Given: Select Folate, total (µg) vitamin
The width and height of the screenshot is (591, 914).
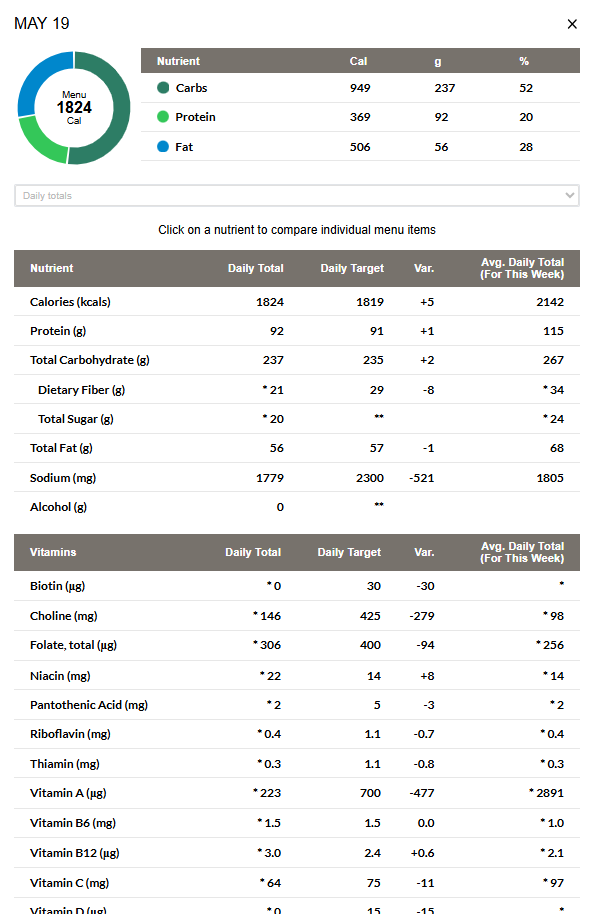Looking at the screenshot, I should tap(297, 645).
